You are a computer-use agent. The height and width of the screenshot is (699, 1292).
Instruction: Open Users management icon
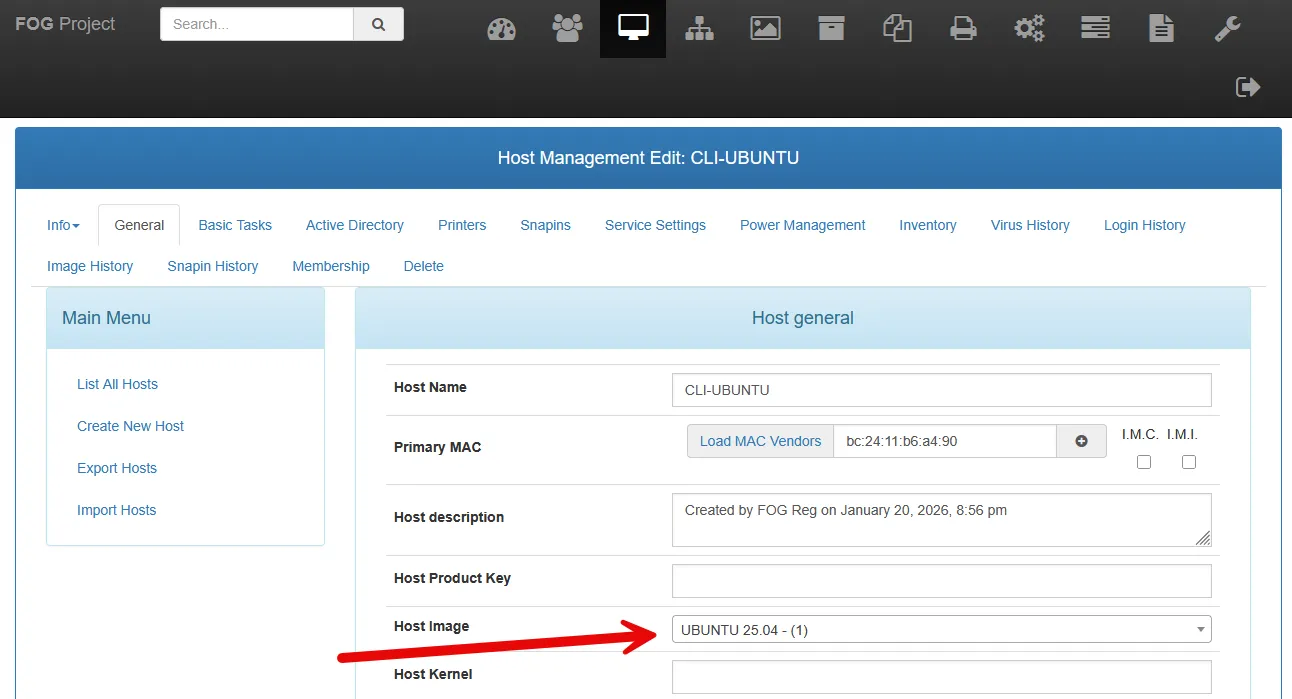[x=567, y=29]
